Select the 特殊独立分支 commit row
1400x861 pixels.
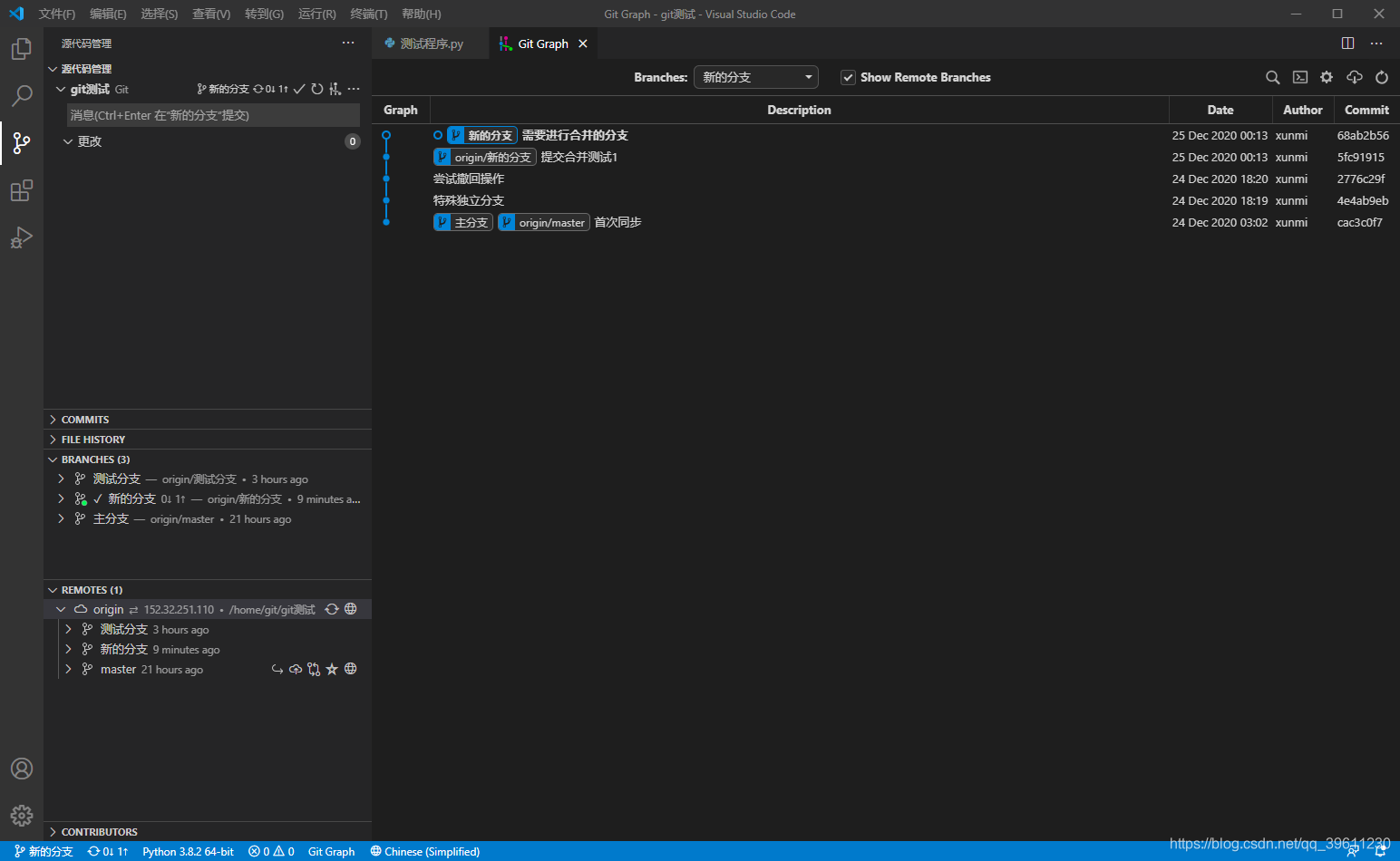(886, 200)
